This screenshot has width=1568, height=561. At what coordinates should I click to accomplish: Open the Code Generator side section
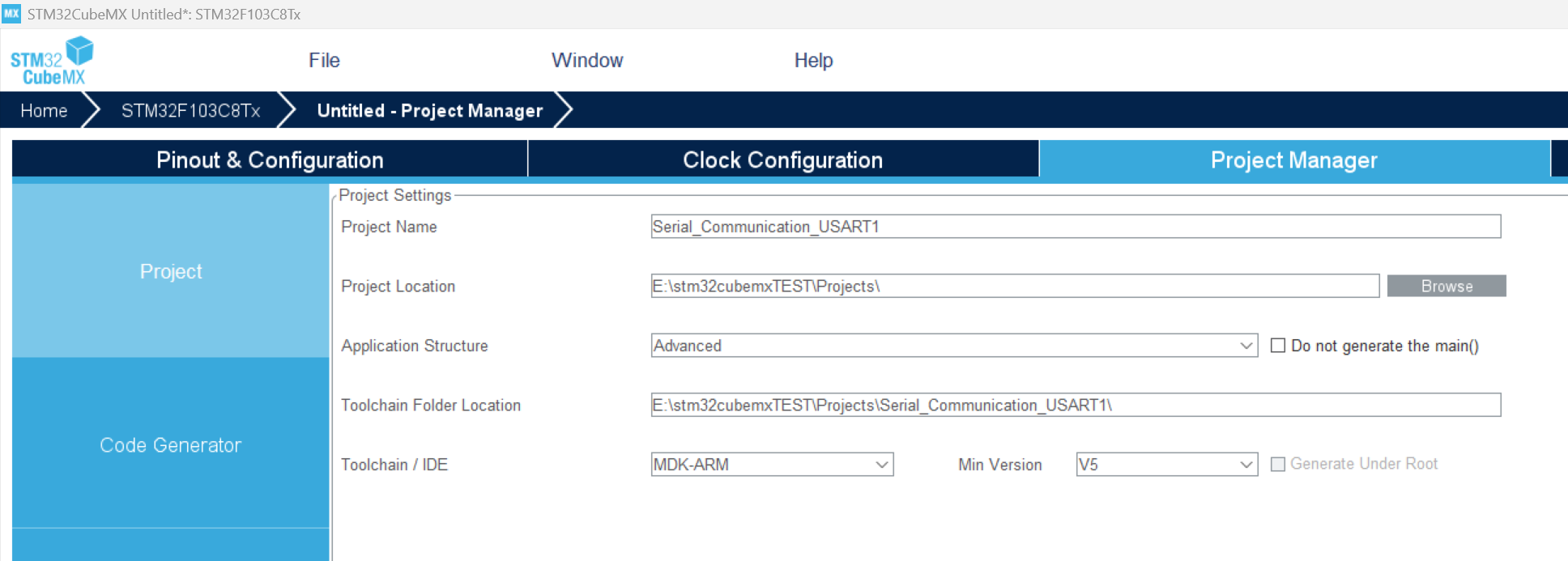[171, 444]
